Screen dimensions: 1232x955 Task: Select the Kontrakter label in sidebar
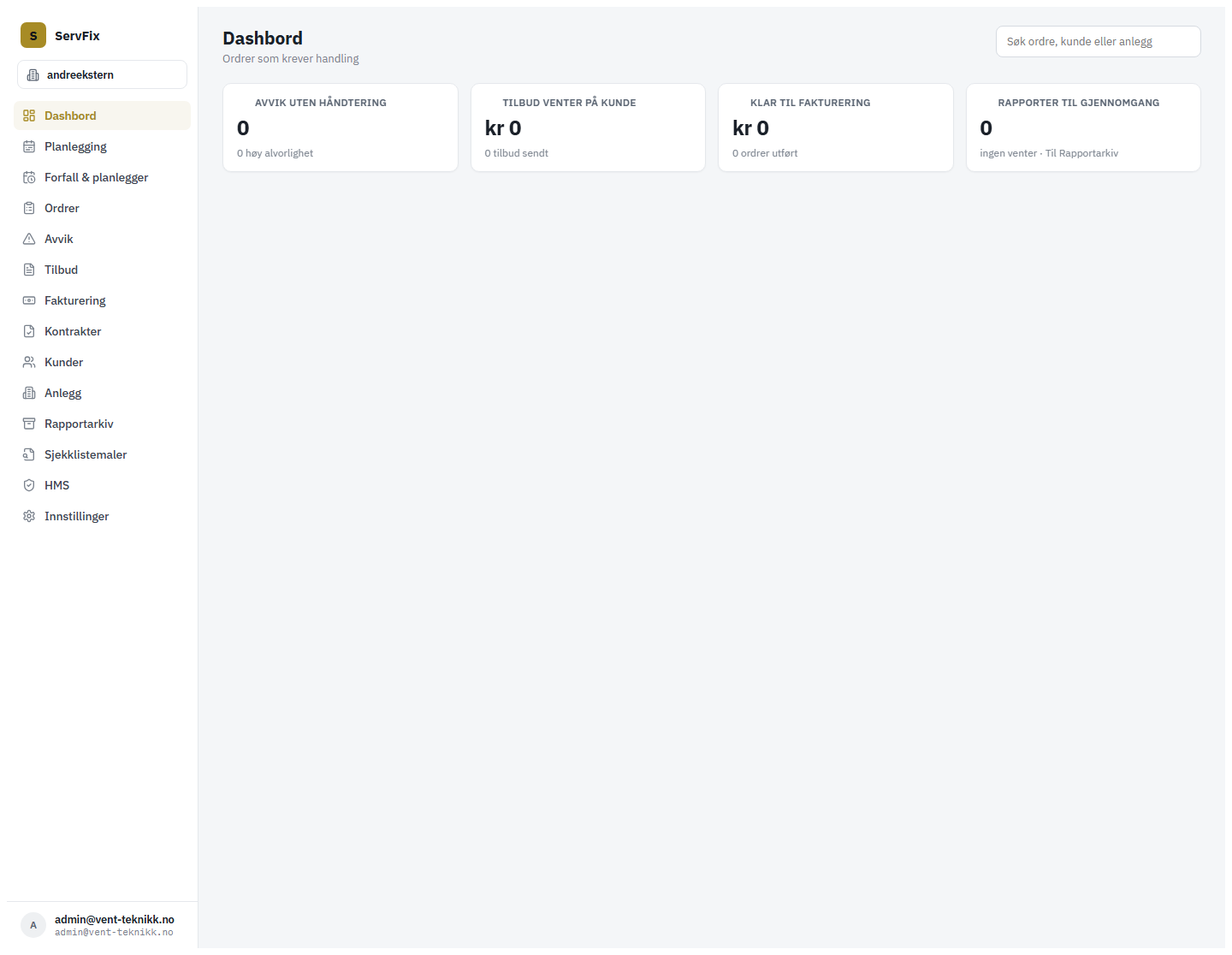click(73, 331)
